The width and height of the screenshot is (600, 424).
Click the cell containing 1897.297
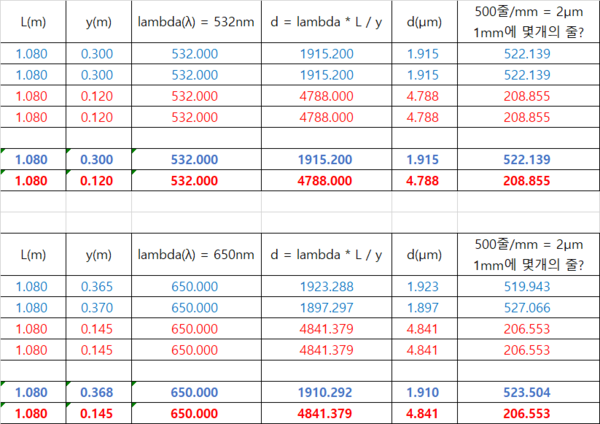point(325,307)
